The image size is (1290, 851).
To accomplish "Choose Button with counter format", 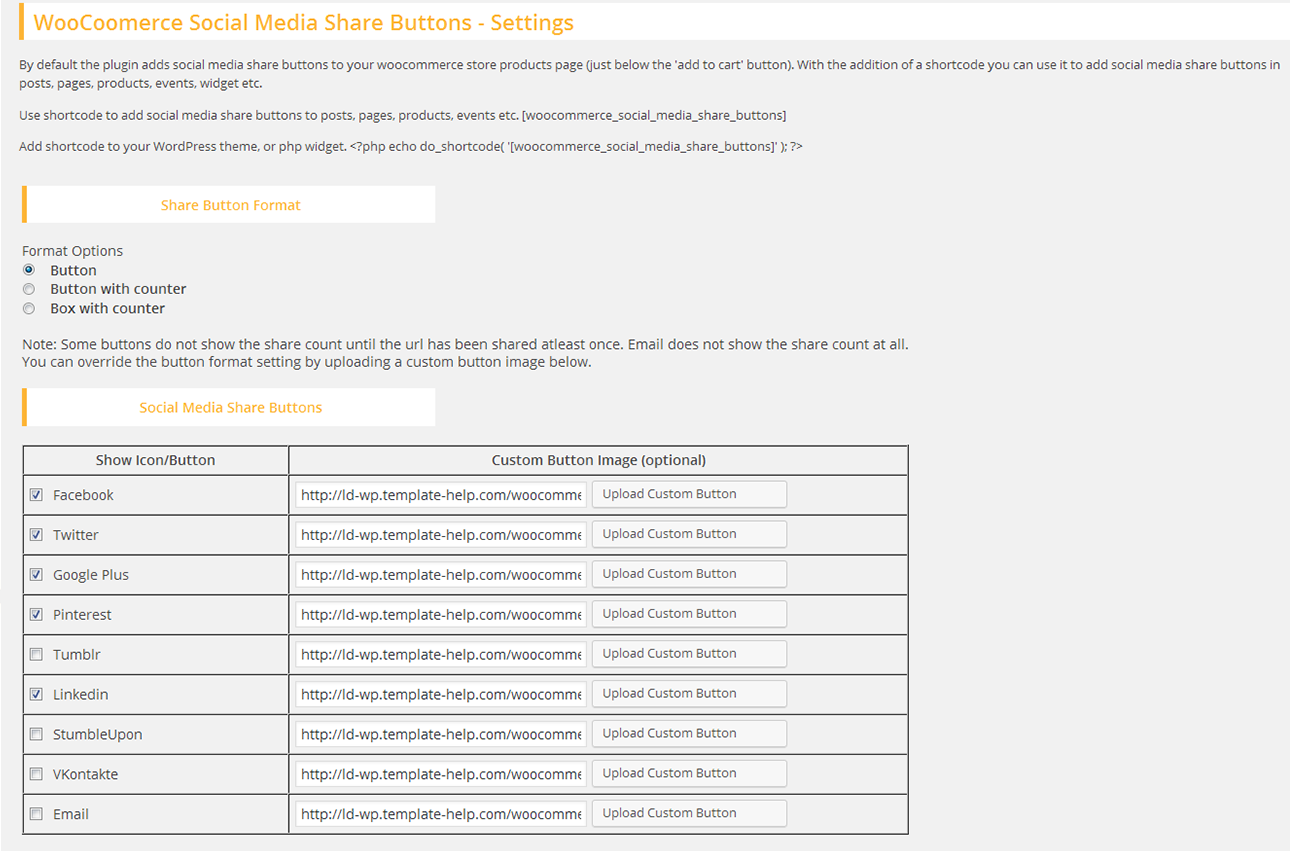I will pyautogui.click(x=29, y=289).
